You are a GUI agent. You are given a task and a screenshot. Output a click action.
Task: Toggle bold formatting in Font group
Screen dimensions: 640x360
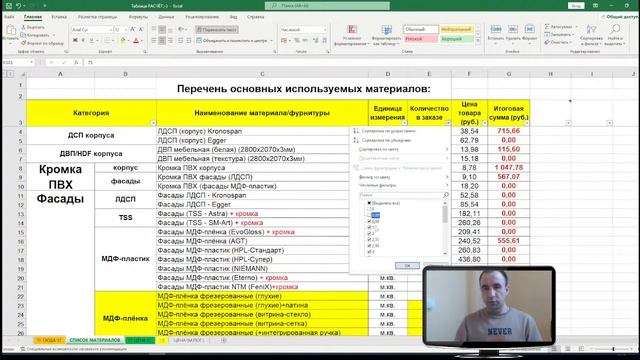click(x=75, y=40)
